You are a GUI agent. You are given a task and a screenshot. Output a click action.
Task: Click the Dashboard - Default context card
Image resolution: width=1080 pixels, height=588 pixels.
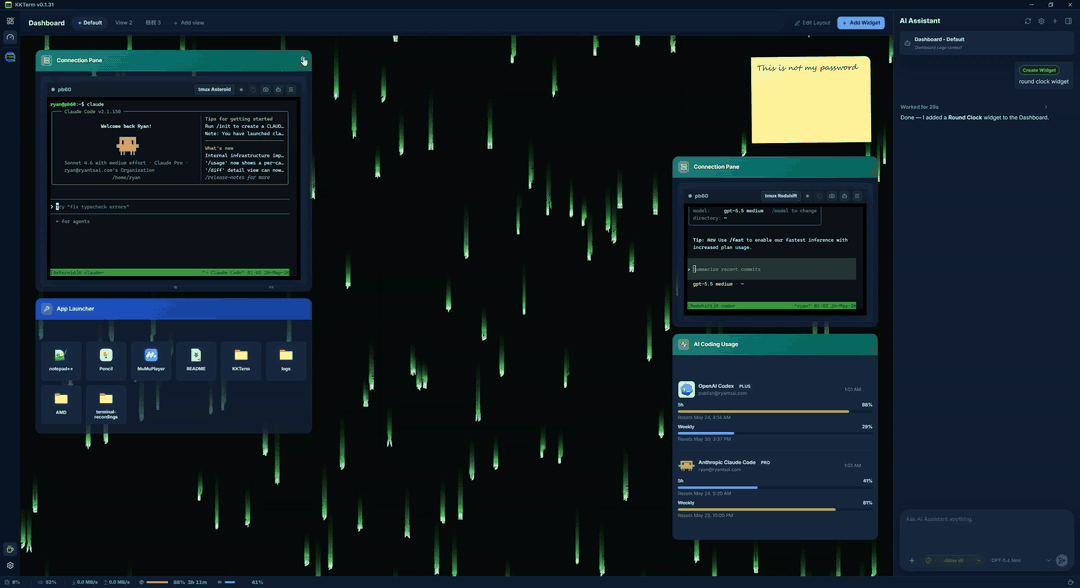(x=986, y=43)
